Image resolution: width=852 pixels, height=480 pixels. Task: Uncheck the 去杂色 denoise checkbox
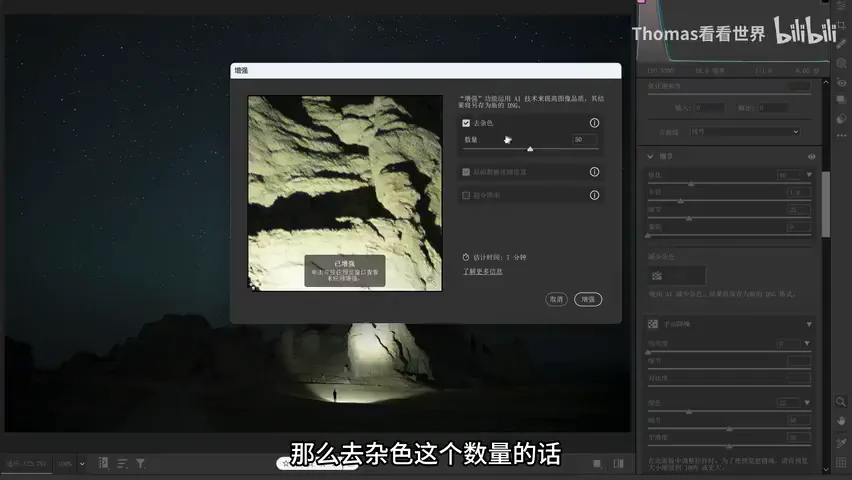466,123
